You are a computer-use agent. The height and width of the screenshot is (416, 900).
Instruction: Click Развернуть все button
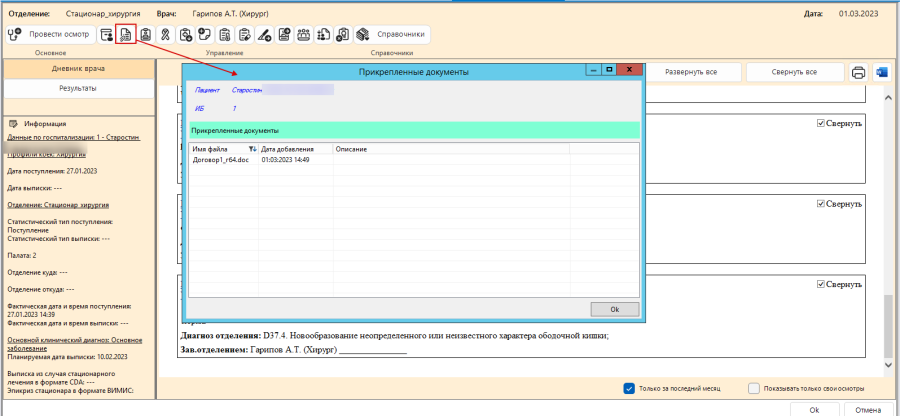pyautogui.click(x=690, y=73)
